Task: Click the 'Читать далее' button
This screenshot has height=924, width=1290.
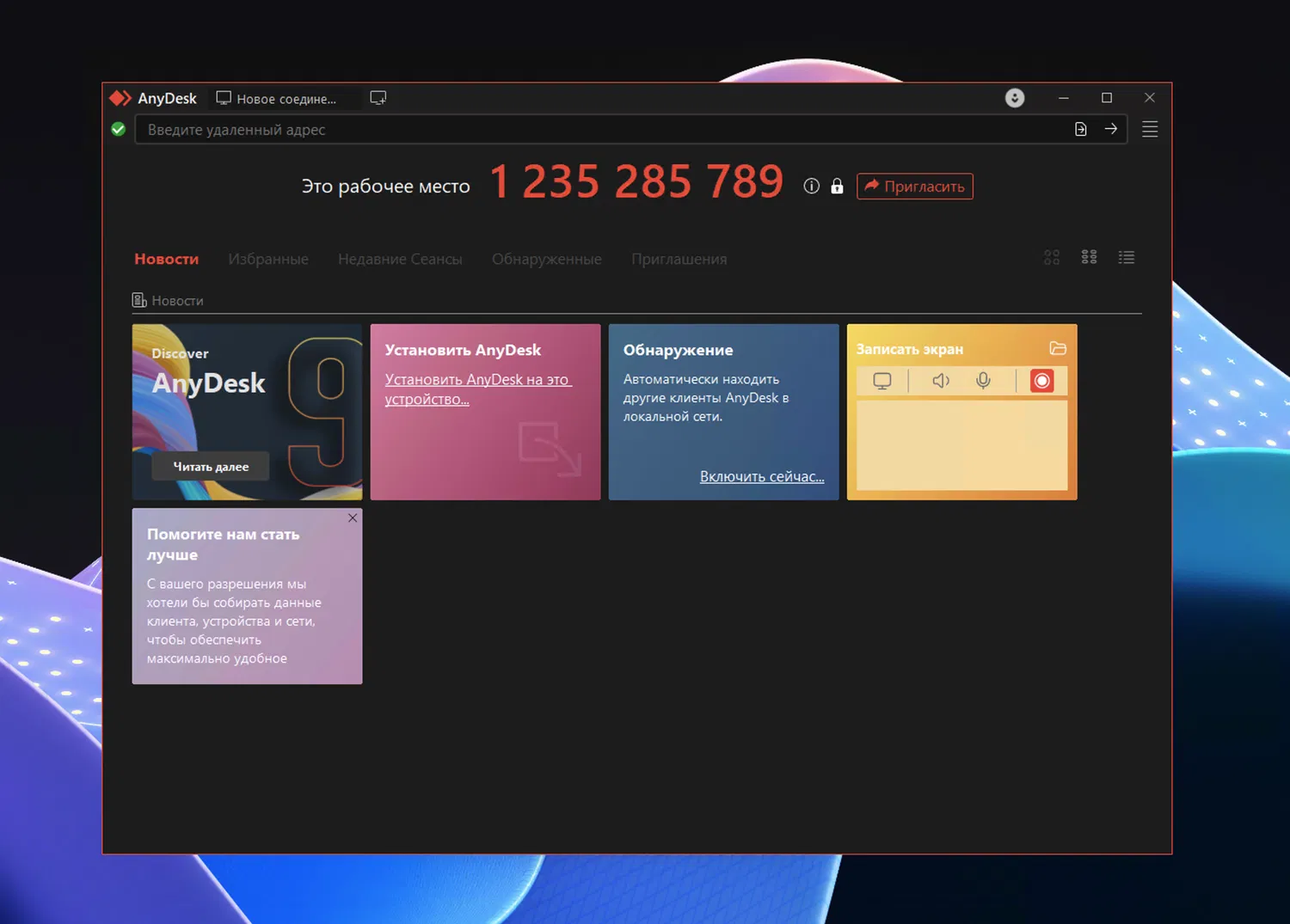Action: [x=211, y=467]
